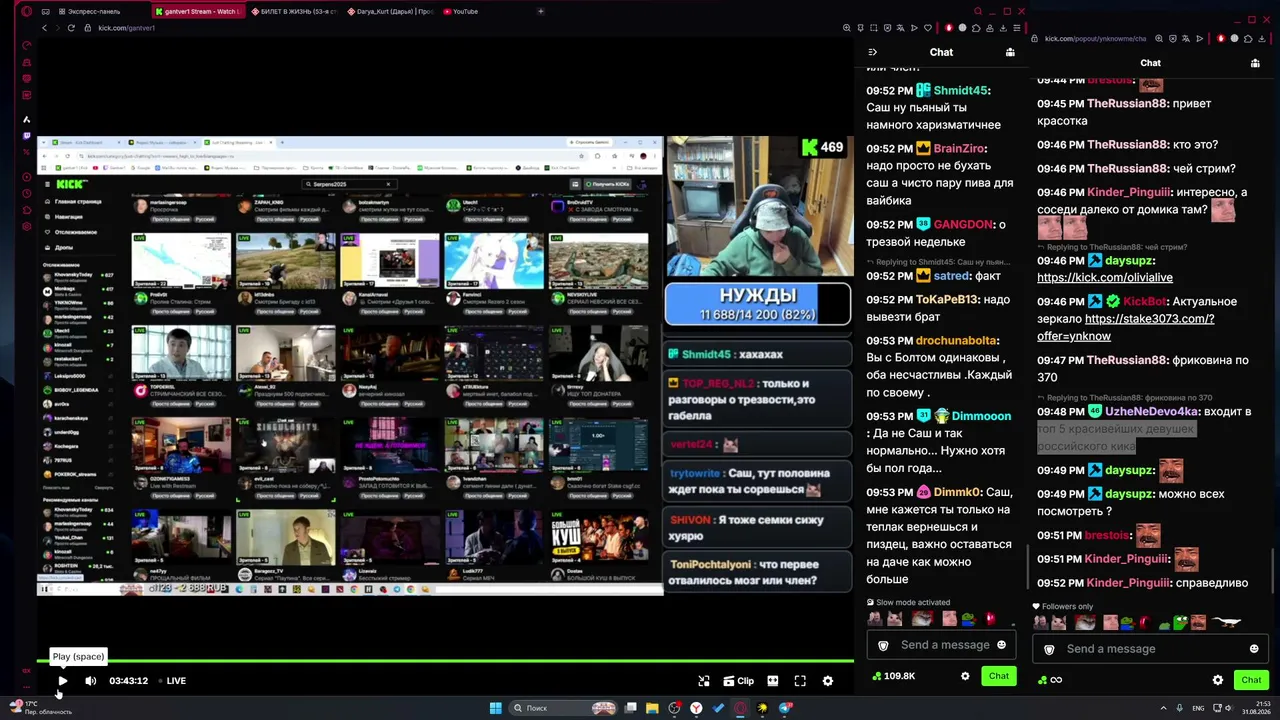Click the taskbar Поиск search box

tap(564, 708)
